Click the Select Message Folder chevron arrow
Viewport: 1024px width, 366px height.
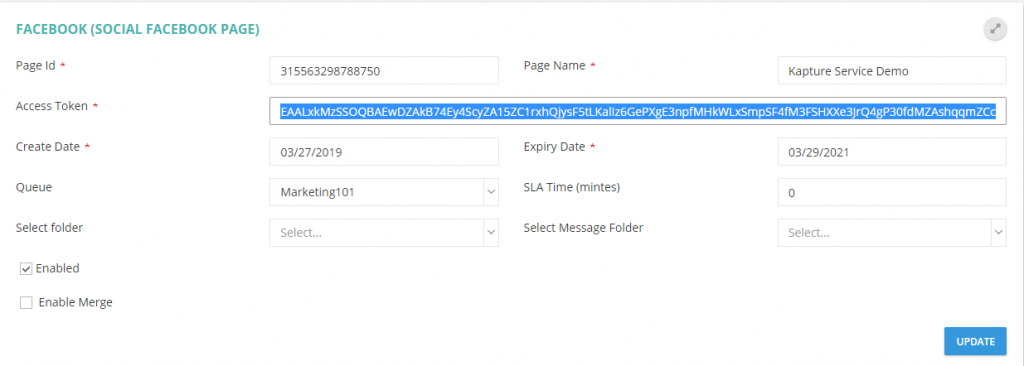(999, 233)
